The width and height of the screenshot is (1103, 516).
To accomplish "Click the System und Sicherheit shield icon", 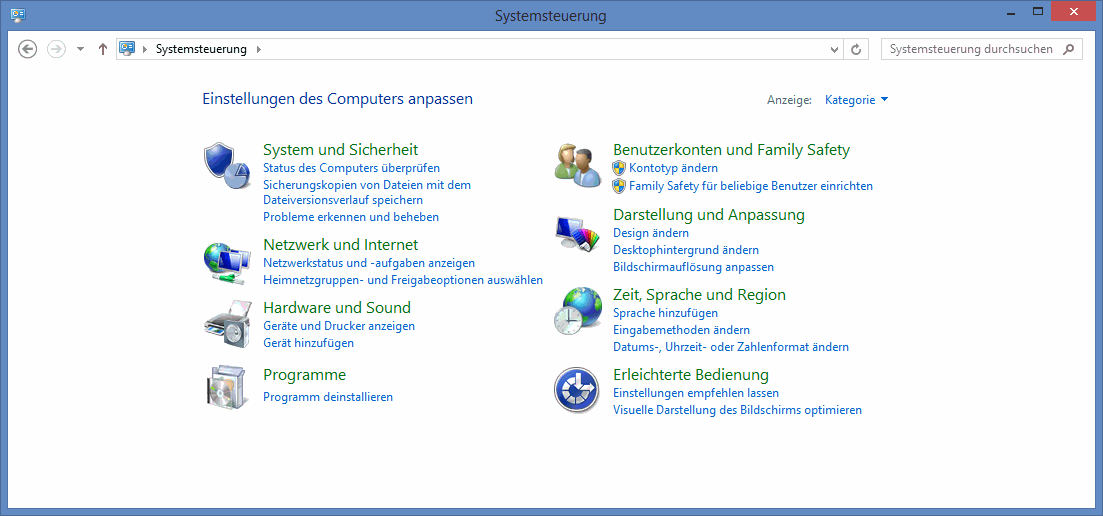I will click(227, 165).
